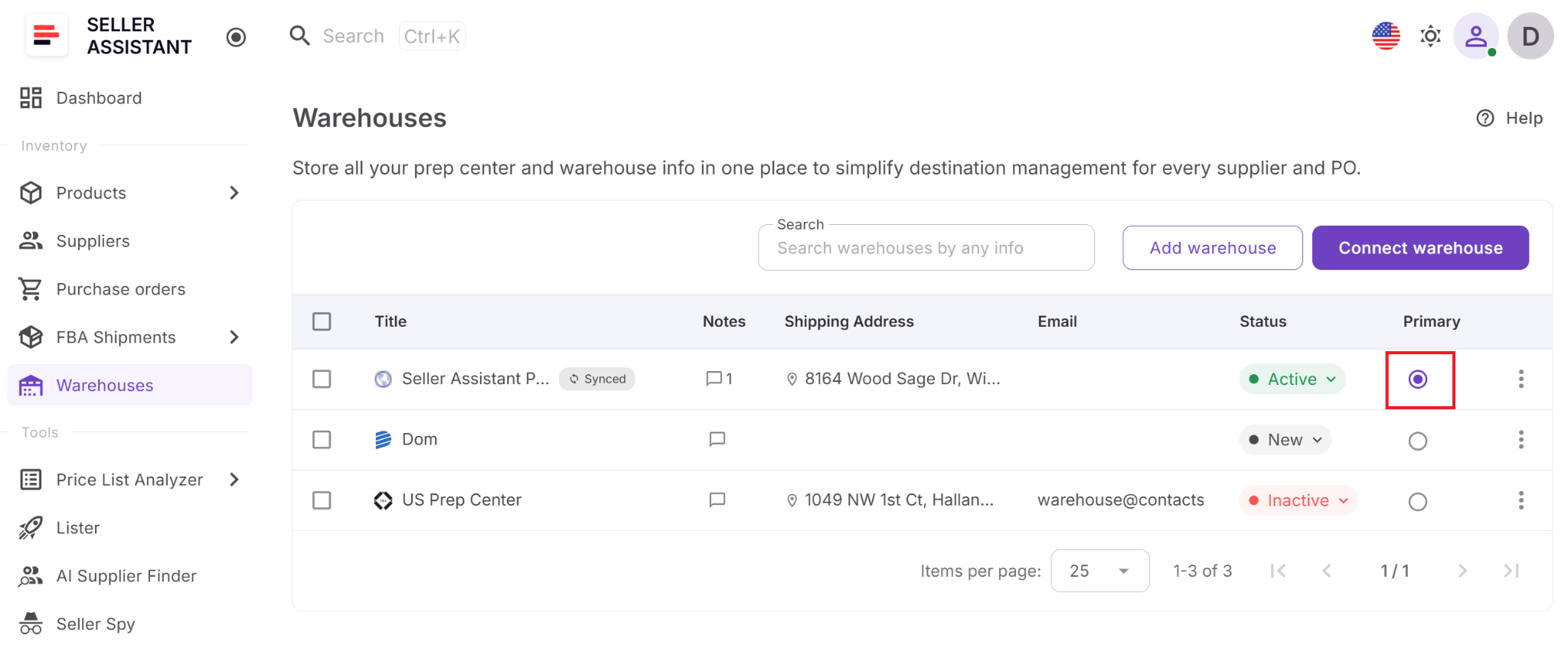Click the top search magnifier icon
Screen dimensions: 1568x645
pos(299,36)
